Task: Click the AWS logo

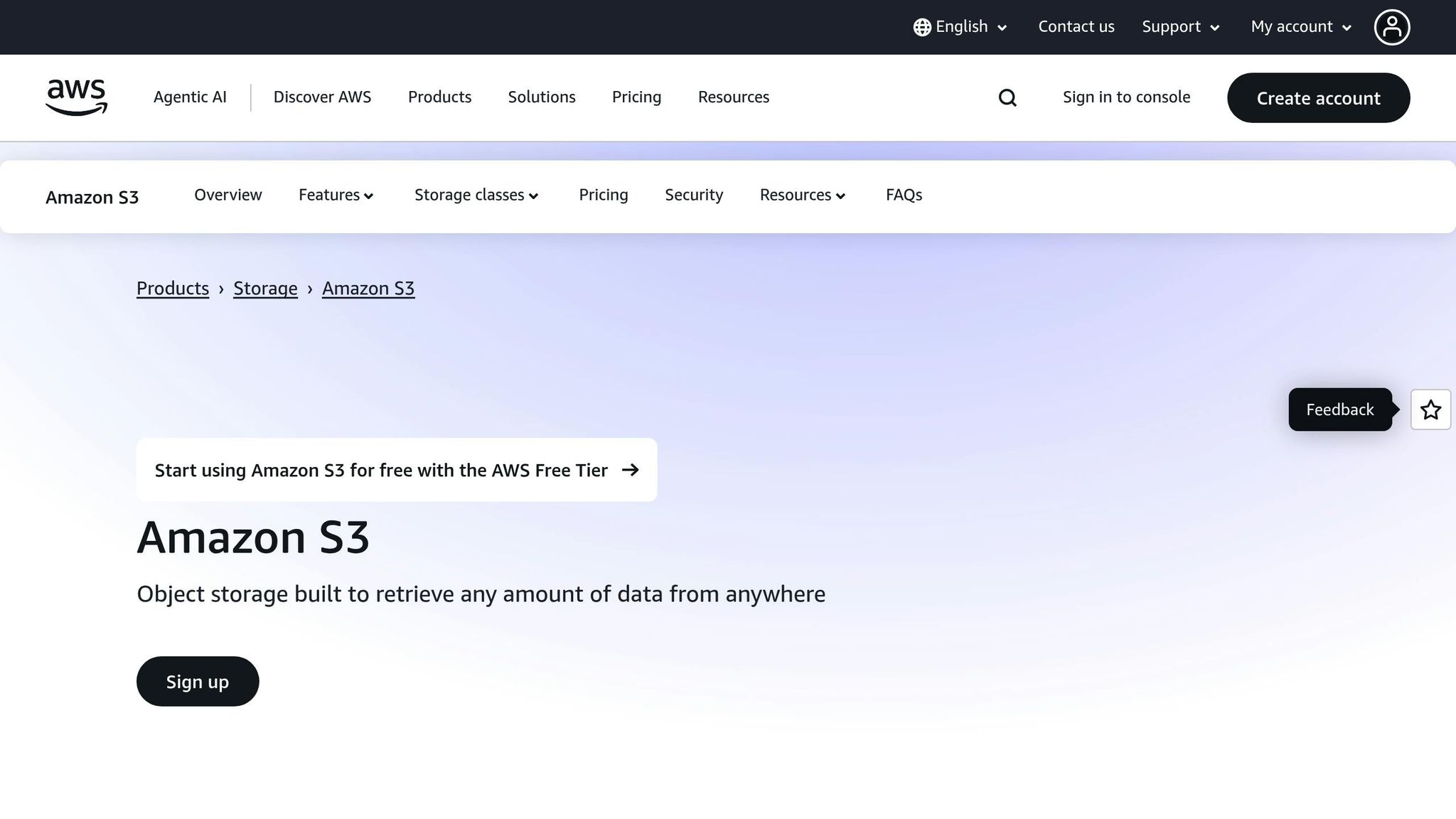Action: tap(76, 97)
